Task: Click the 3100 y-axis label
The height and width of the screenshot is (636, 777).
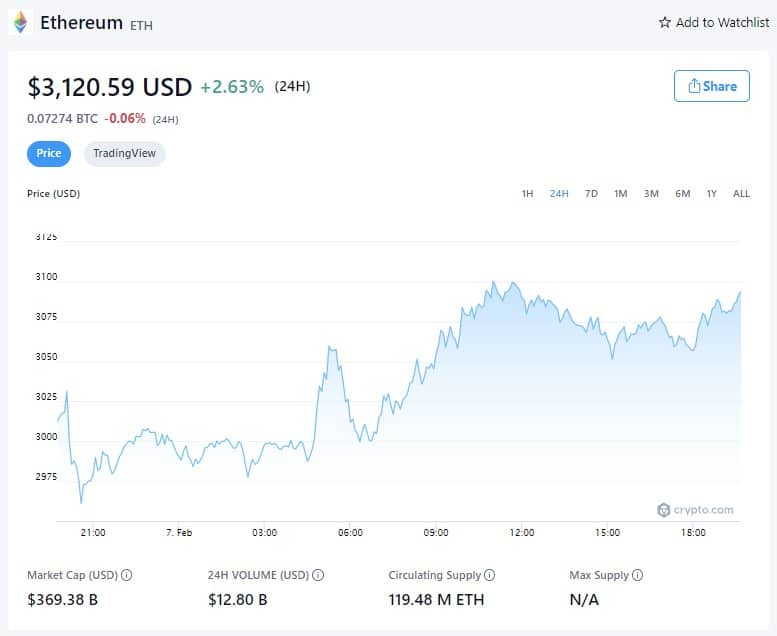Action: pos(46,277)
